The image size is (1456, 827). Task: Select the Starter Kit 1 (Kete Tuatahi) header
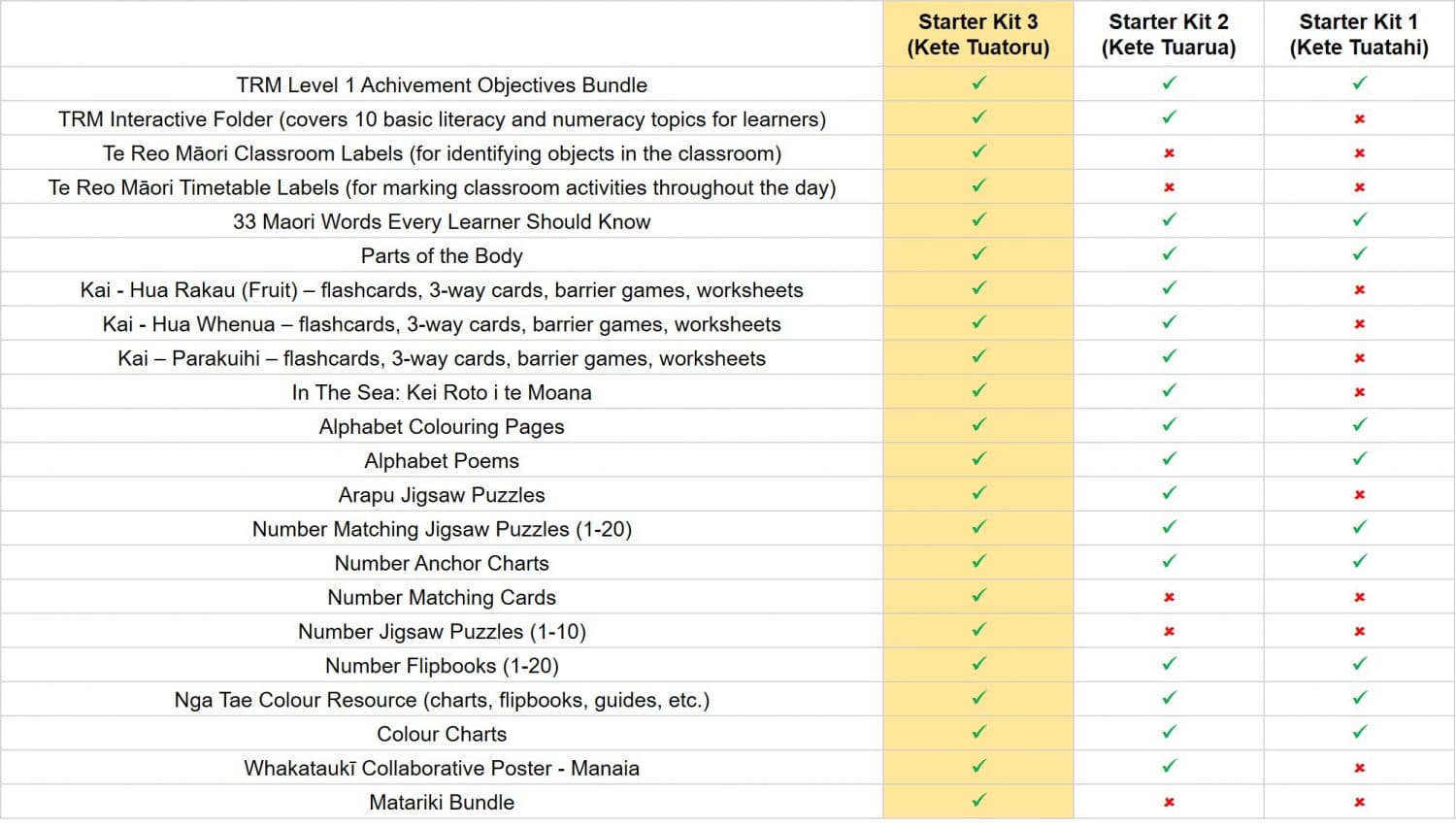coord(1359,35)
